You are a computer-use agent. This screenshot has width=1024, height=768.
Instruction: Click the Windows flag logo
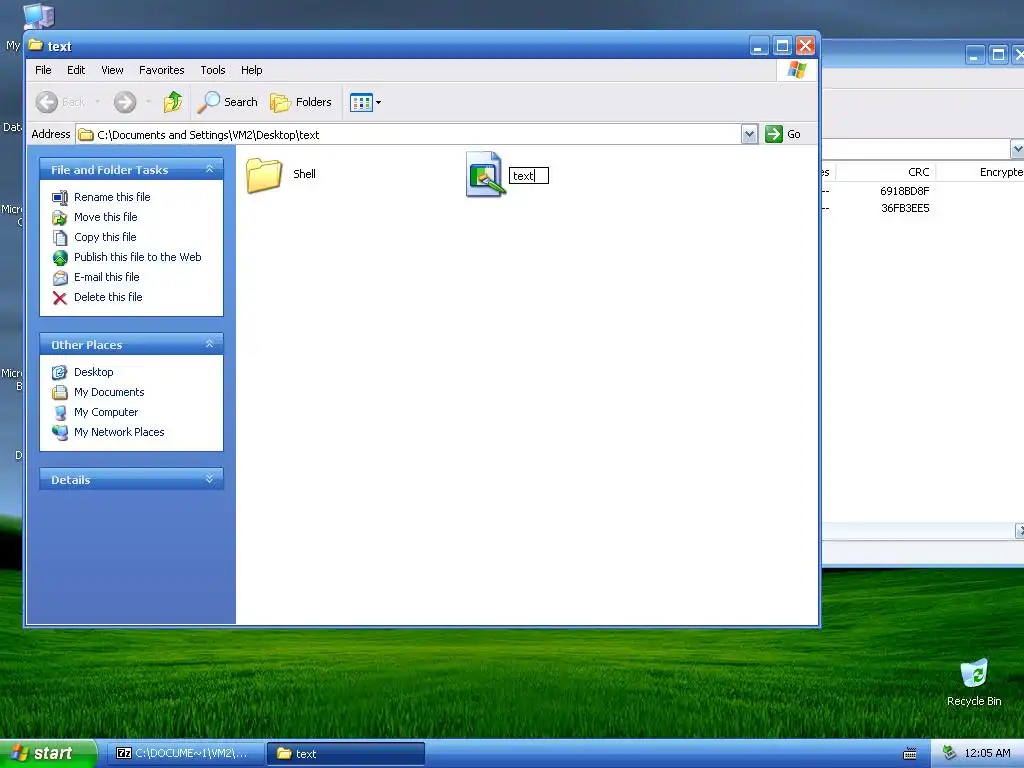(796, 70)
